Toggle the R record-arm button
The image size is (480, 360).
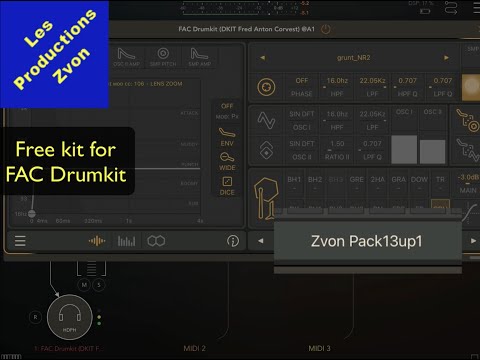(x=35, y=317)
